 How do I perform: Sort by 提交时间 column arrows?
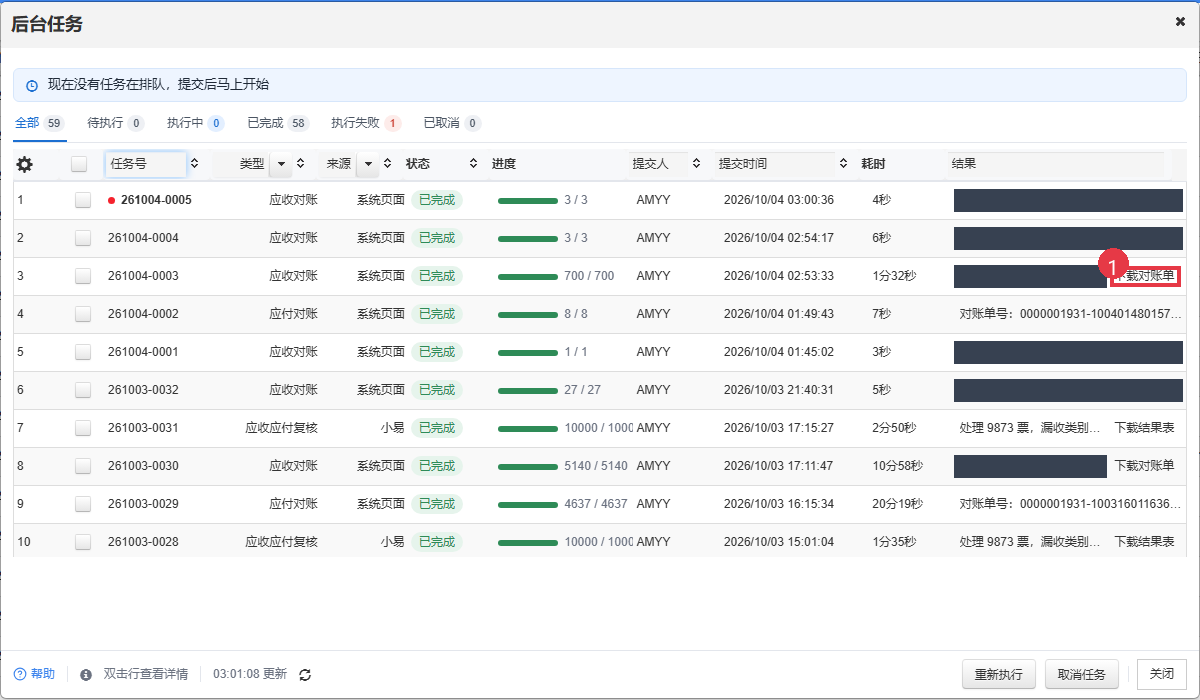point(843,163)
